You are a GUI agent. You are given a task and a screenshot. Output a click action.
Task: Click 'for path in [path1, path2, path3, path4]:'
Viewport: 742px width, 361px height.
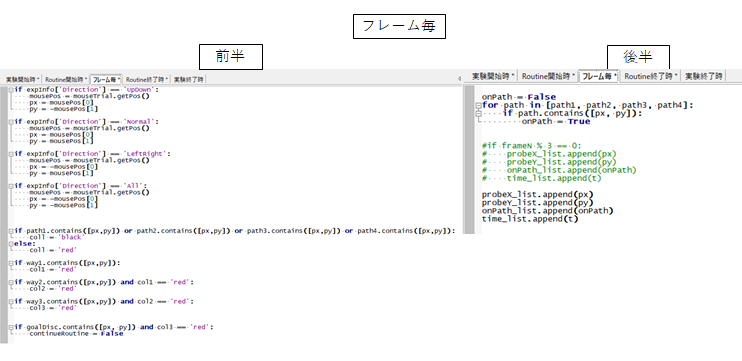click(x=588, y=105)
